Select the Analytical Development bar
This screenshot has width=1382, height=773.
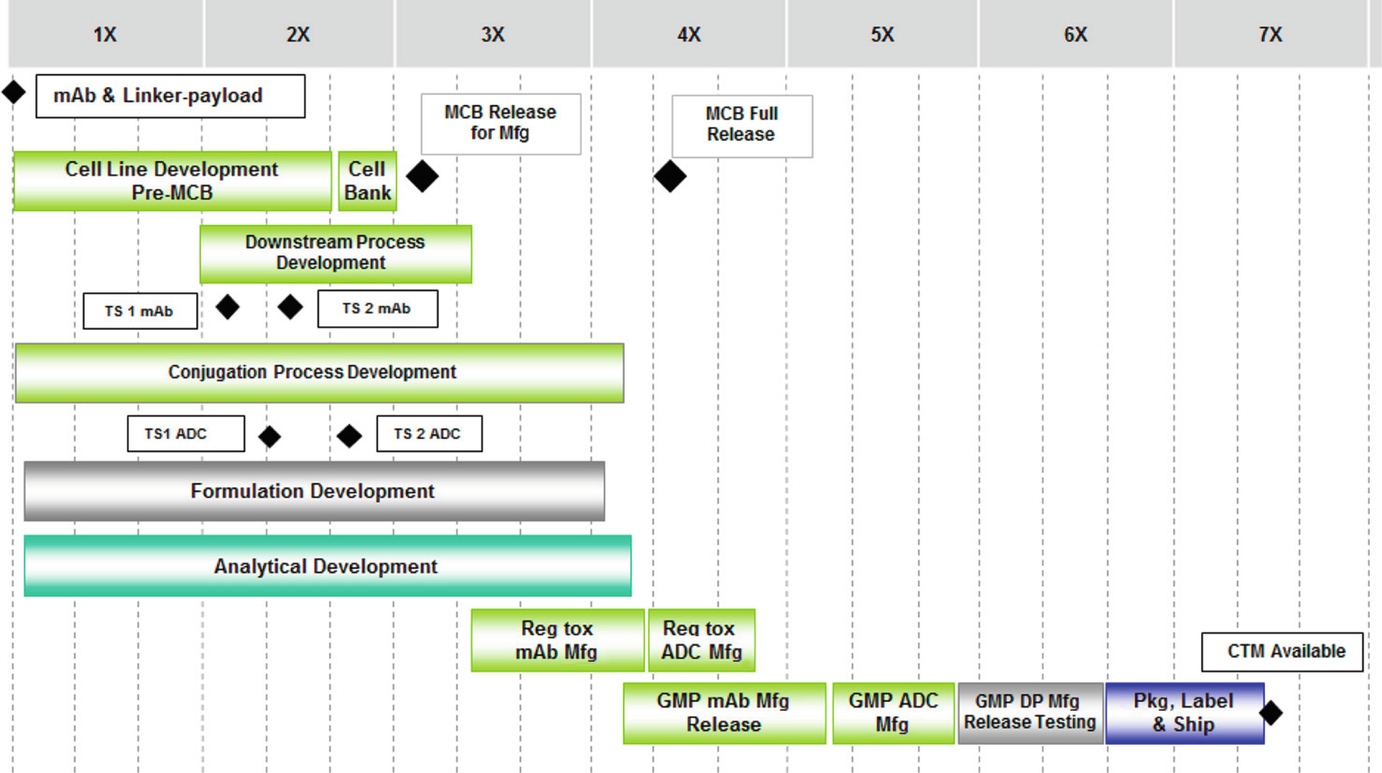tap(325, 566)
